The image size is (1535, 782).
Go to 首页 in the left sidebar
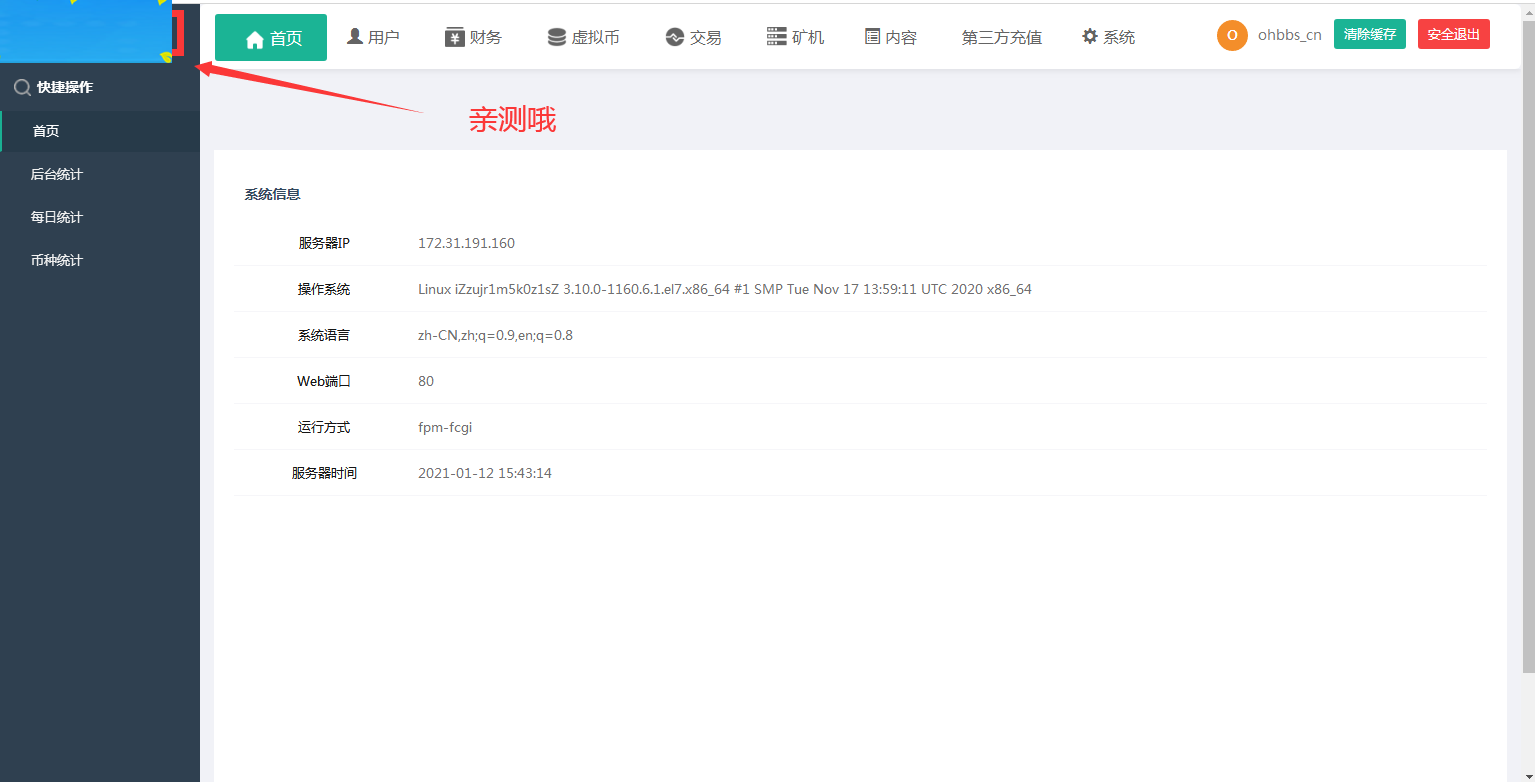(x=46, y=131)
